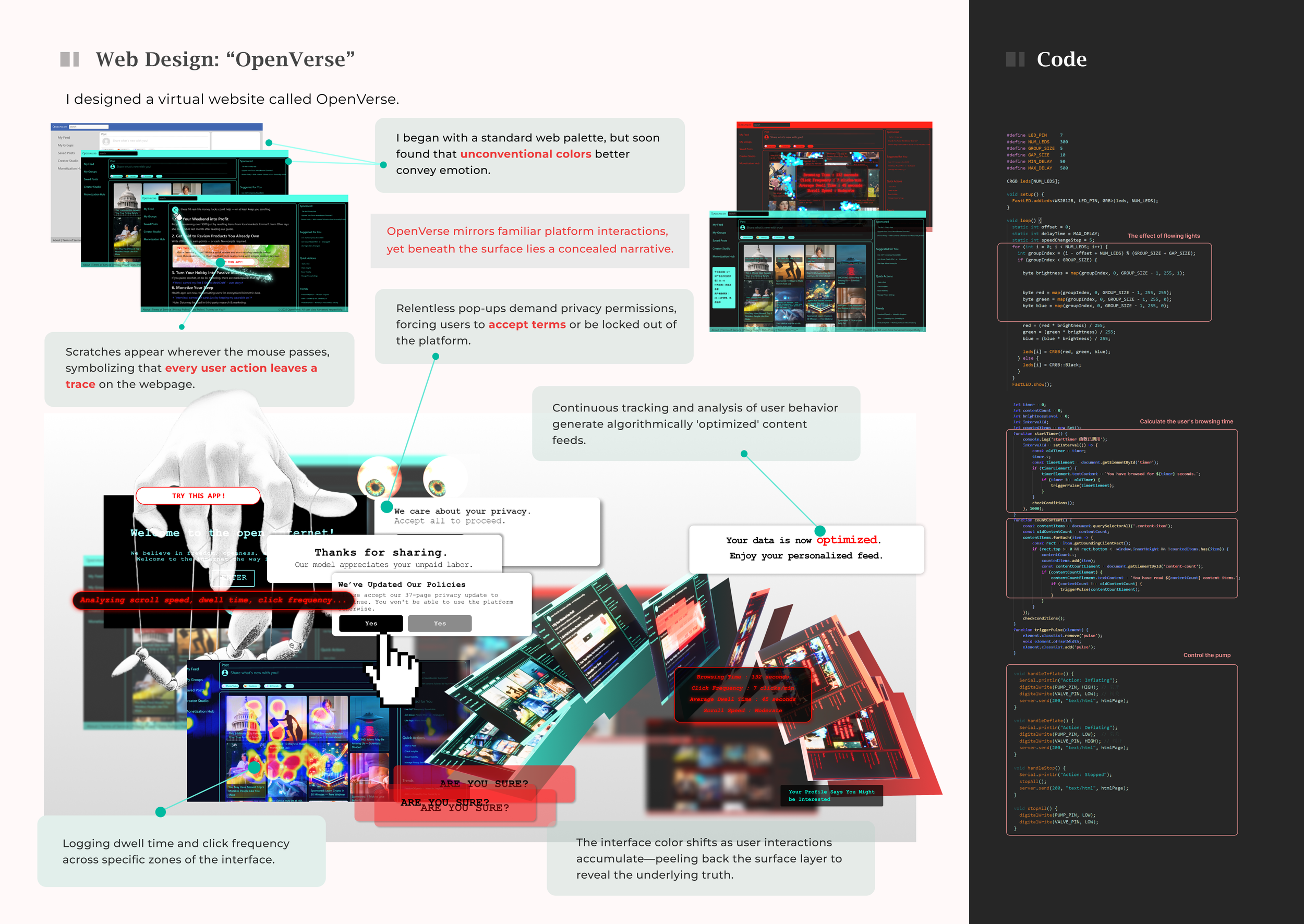The height and width of the screenshot is (924, 1304).
Task: Click the pause-style icon beside Web Design heading
Action: click(x=69, y=59)
